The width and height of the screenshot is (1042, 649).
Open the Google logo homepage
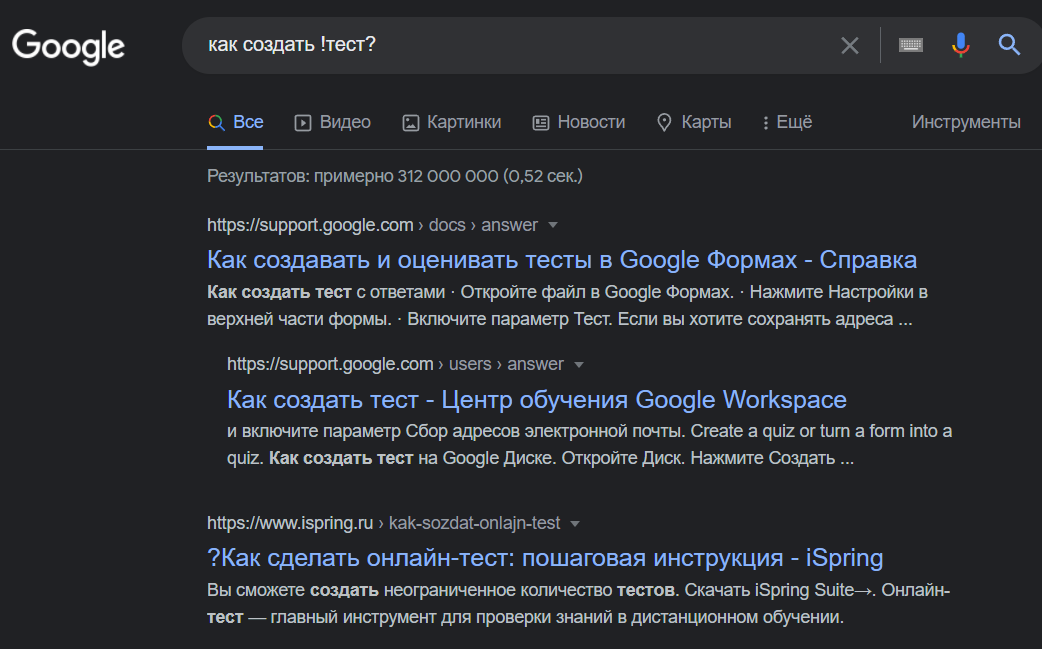coord(68,46)
